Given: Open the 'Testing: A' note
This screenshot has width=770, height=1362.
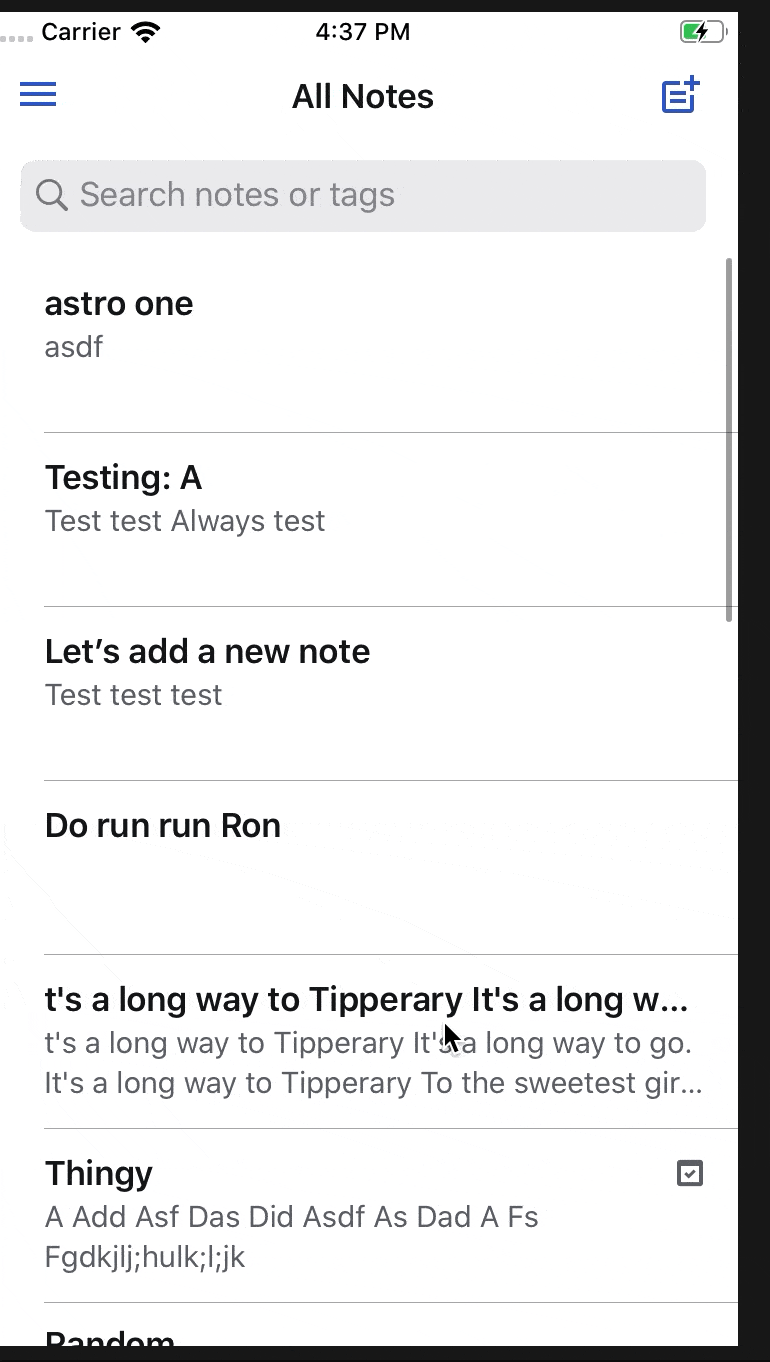Looking at the screenshot, I should point(123,477).
